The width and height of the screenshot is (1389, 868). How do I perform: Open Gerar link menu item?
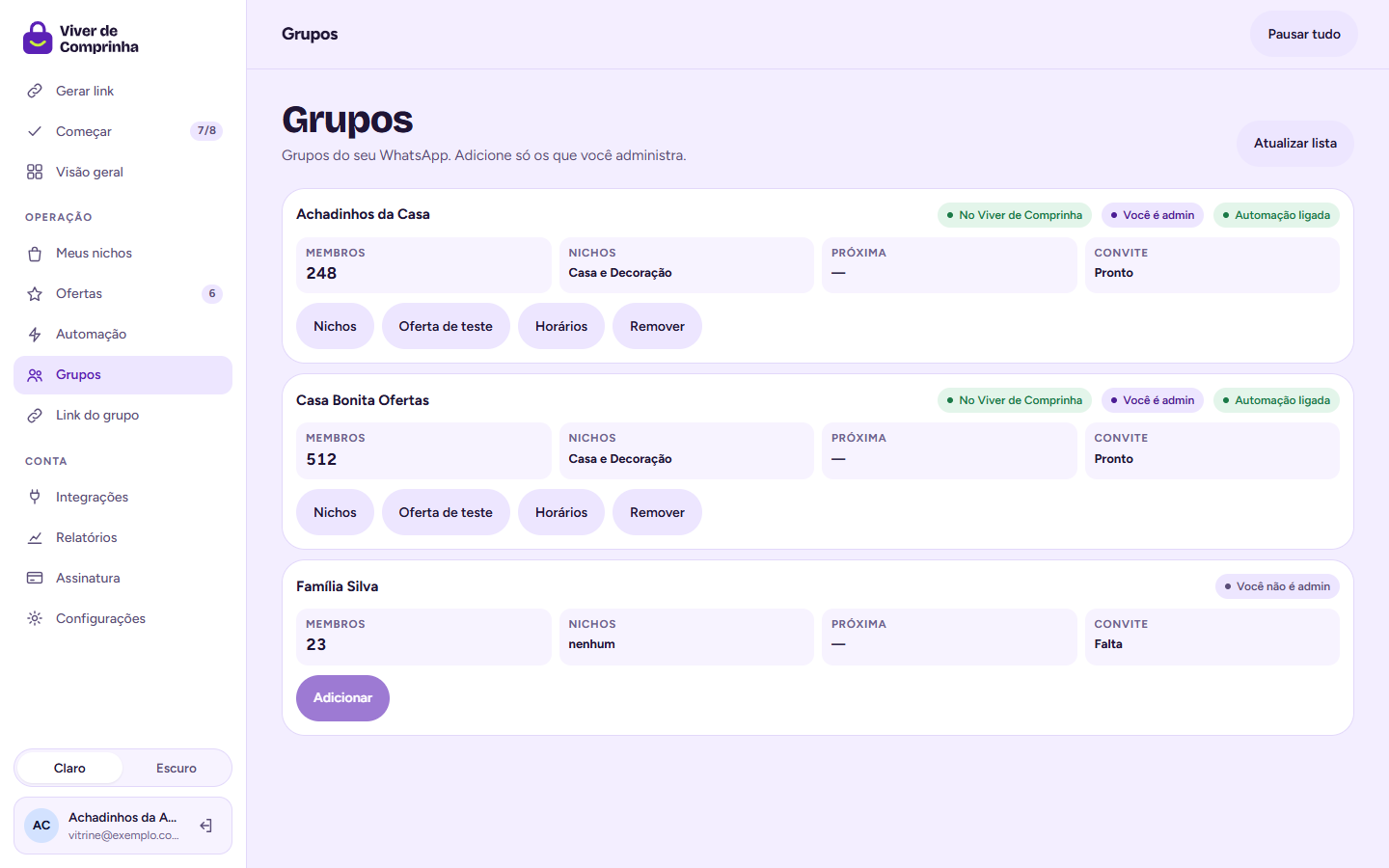click(x=123, y=91)
